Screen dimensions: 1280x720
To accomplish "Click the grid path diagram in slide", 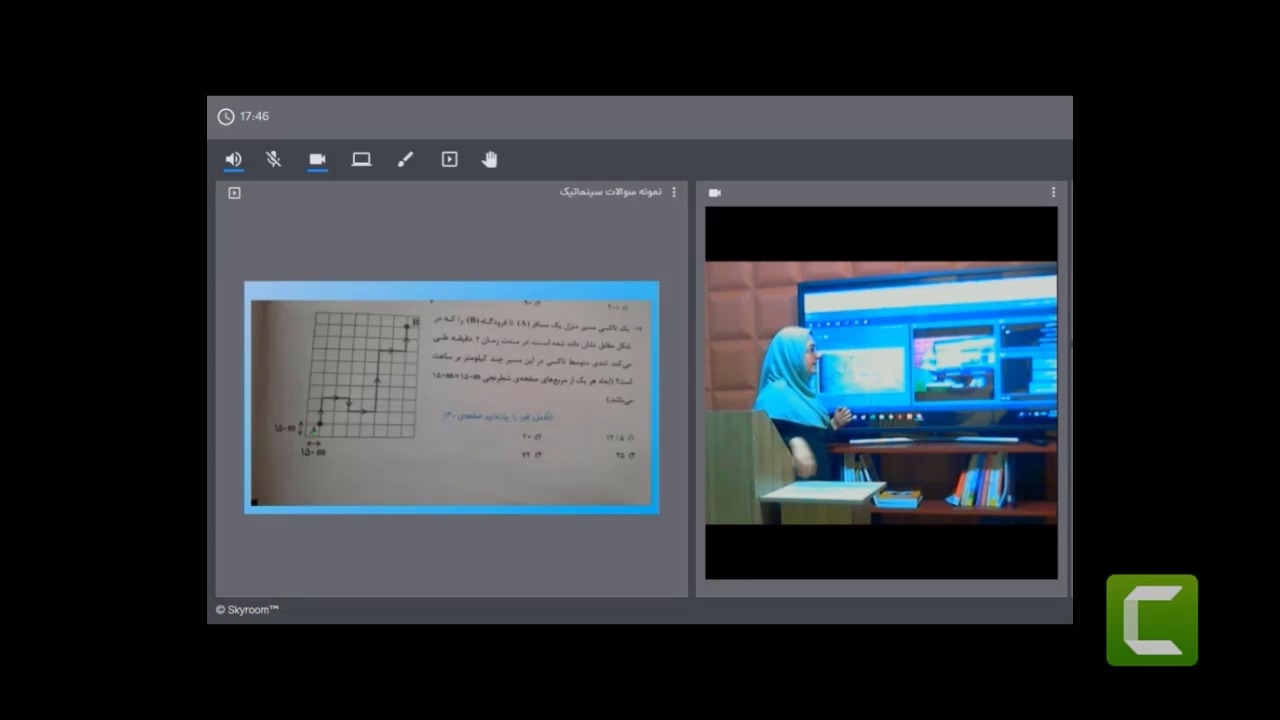I will tap(364, 375).
